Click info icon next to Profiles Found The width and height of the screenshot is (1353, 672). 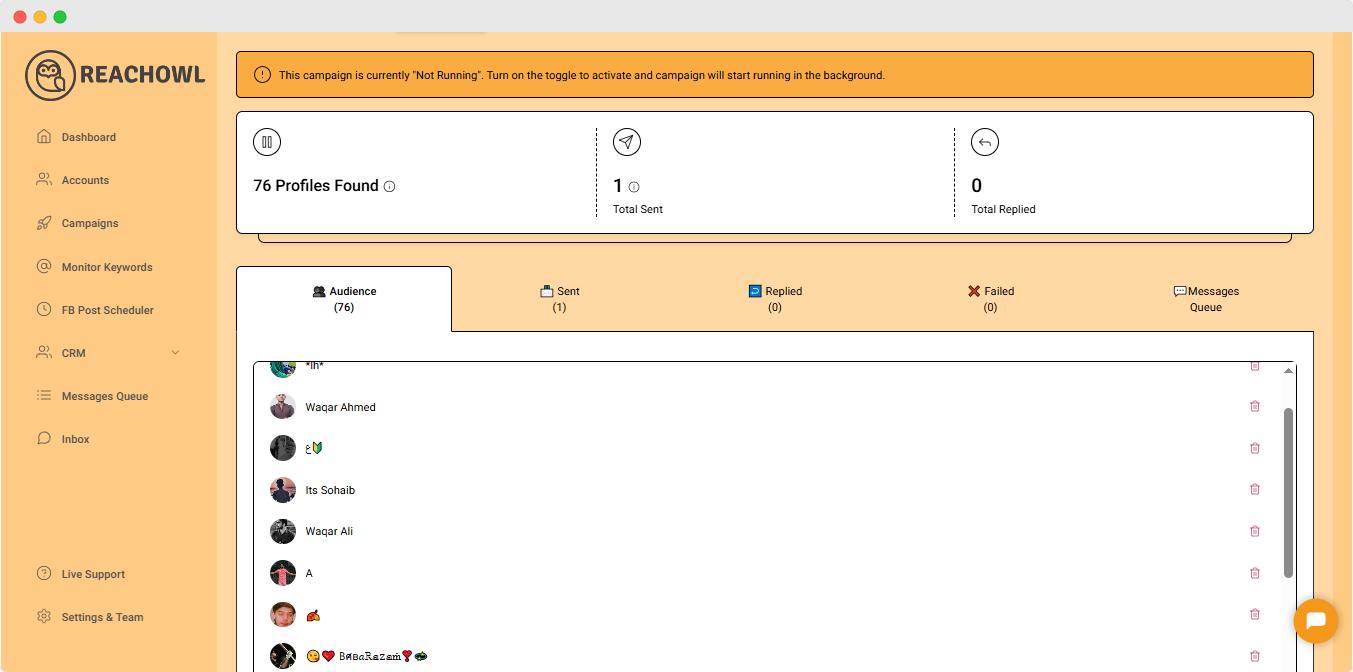(390, 186)
